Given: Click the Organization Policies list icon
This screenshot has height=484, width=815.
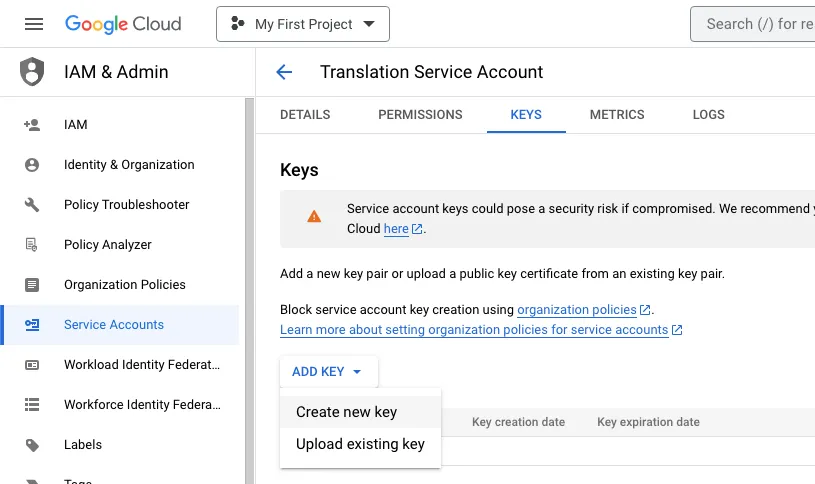Looking at the screenshot, I should (32, 285).
